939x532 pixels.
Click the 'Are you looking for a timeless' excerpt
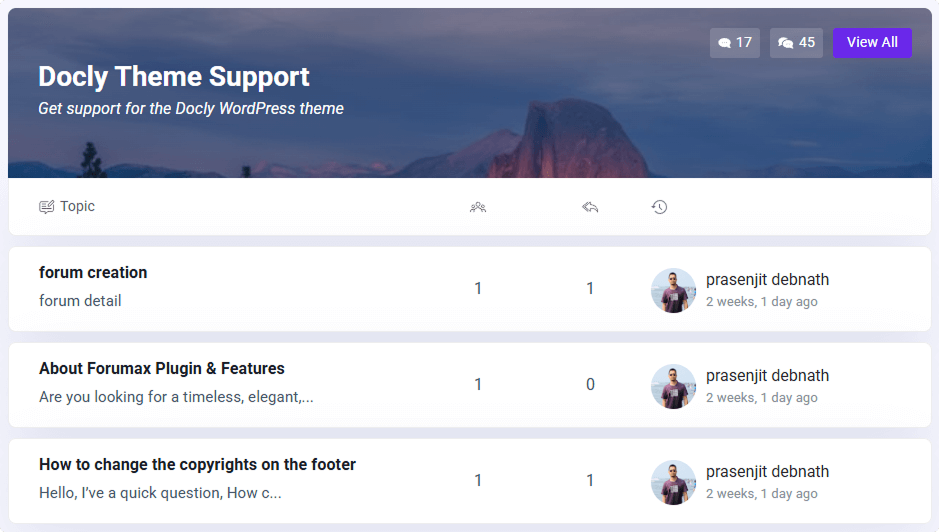[x=176, y=397]
